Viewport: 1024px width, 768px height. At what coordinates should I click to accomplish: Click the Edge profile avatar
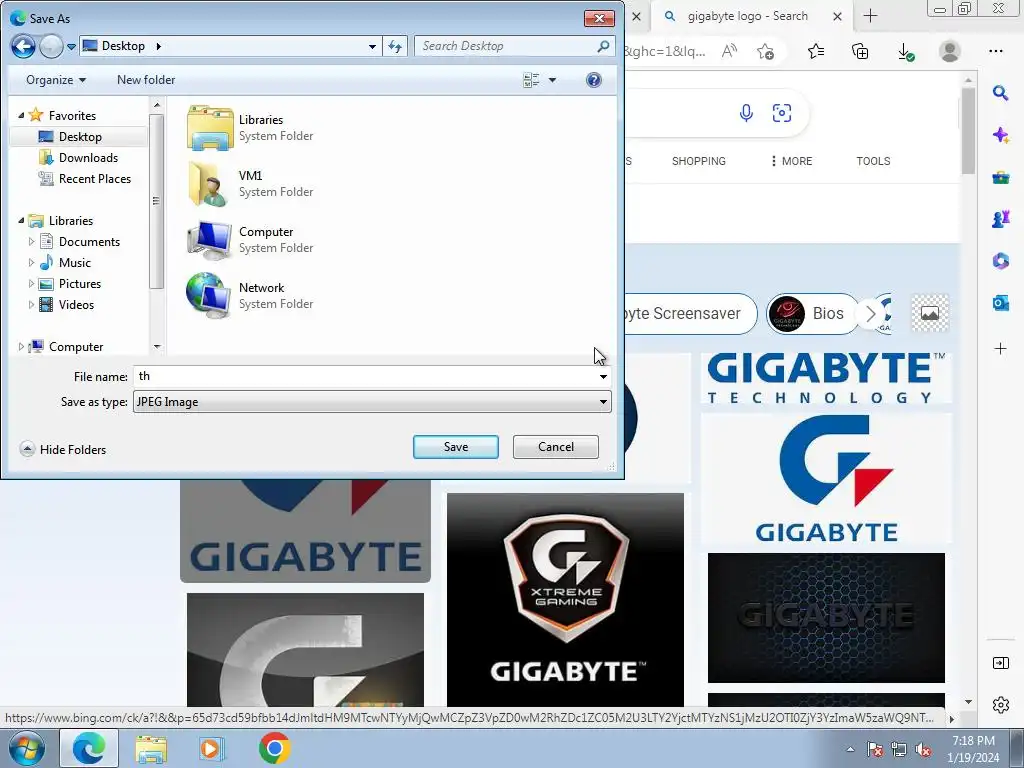[950, 51]
